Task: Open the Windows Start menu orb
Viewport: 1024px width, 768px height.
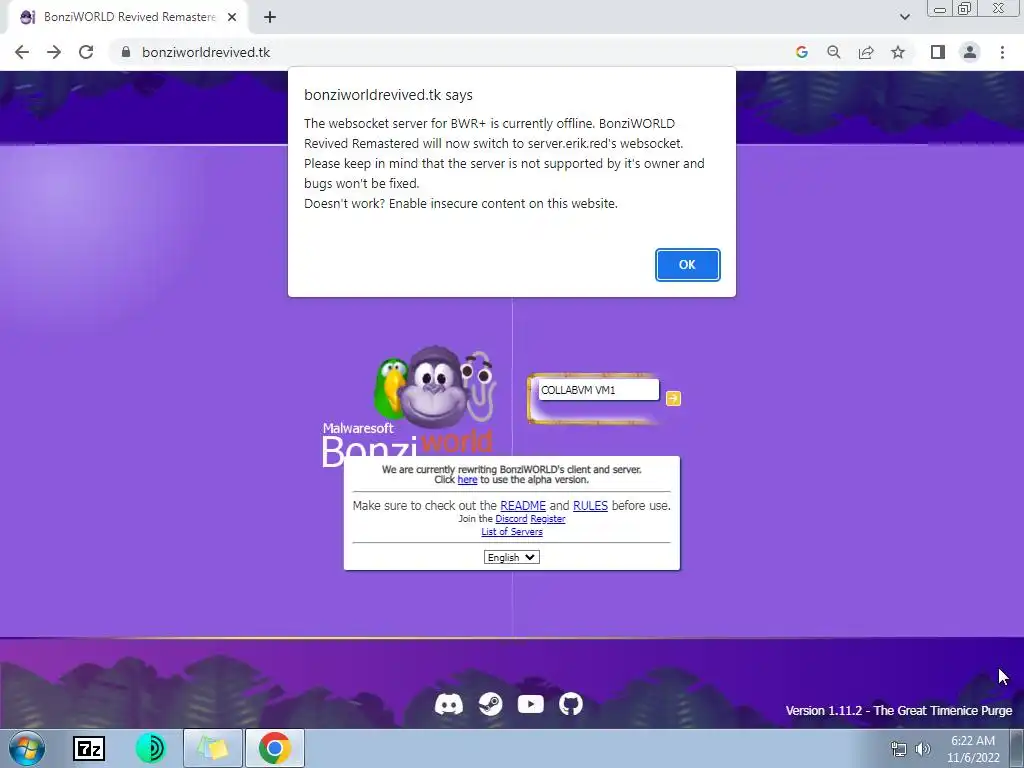Action: (27, 748)
